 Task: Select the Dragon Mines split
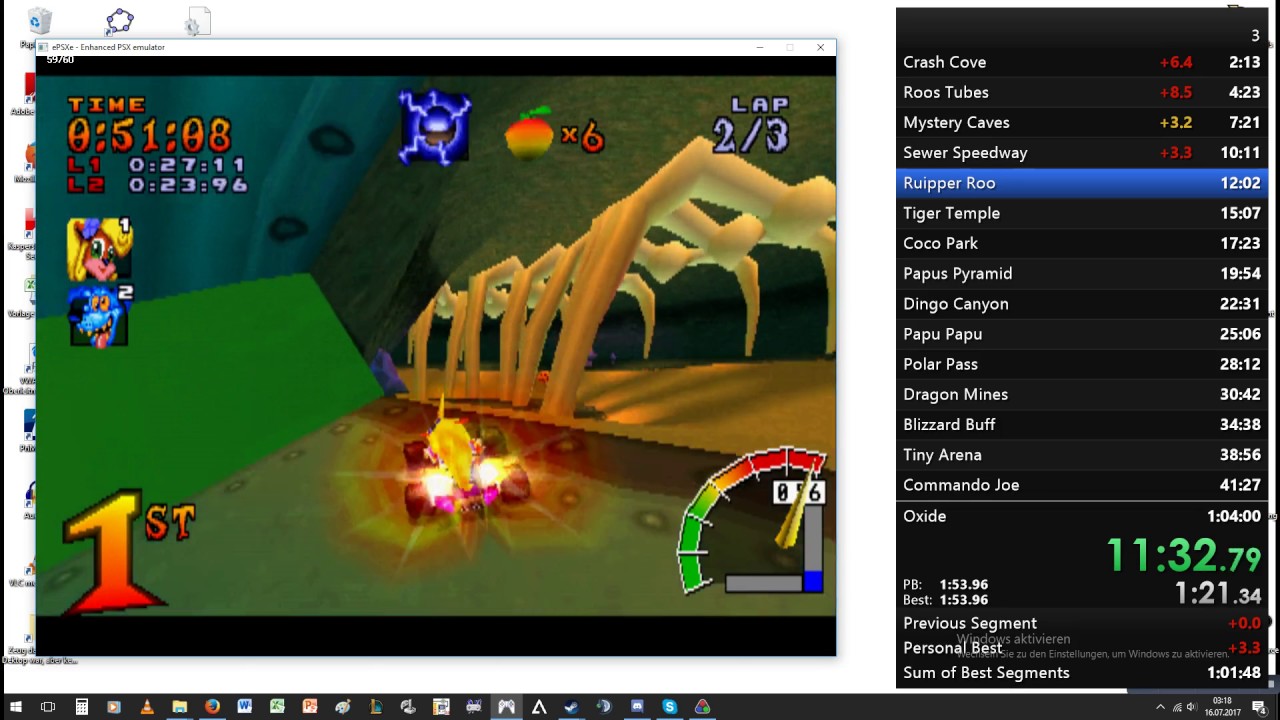pyautogui.click(x=1081, y=394)
